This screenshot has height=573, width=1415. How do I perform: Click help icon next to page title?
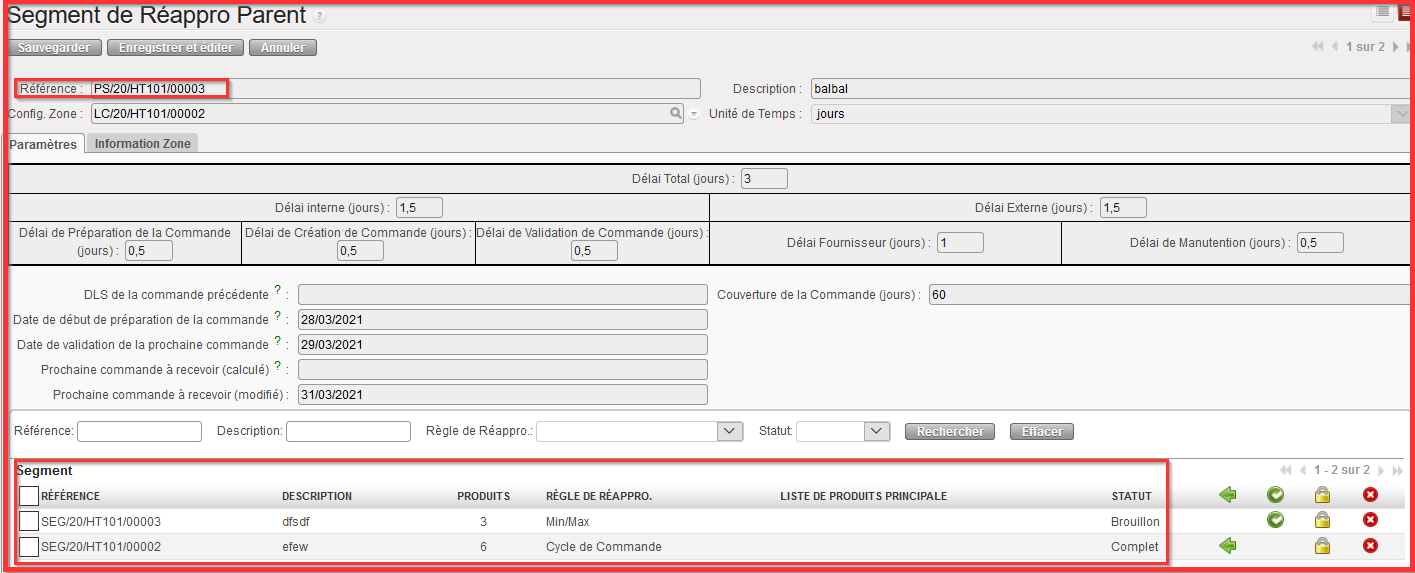[x=319, y=17]
